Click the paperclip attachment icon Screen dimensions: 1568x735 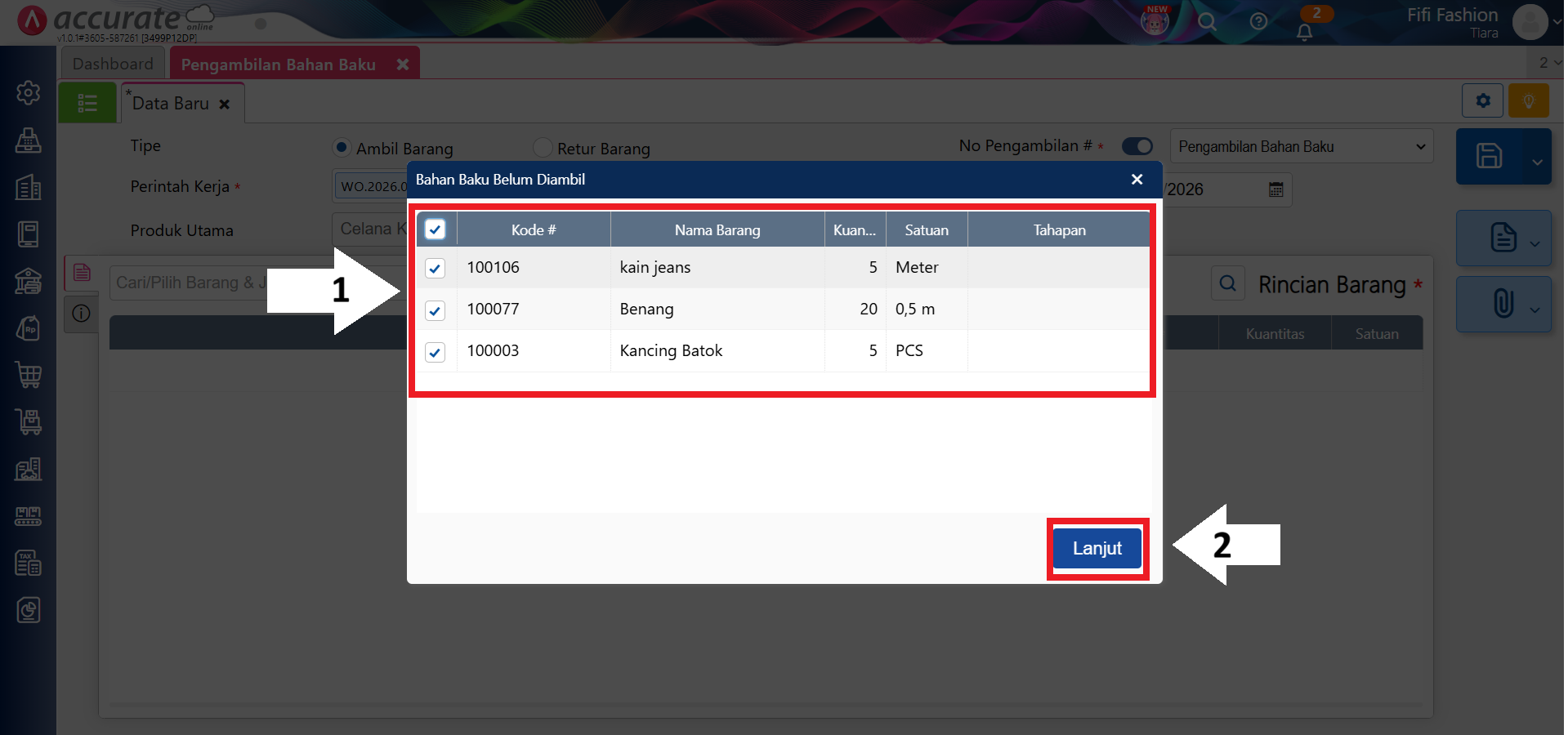(1503, 304)
